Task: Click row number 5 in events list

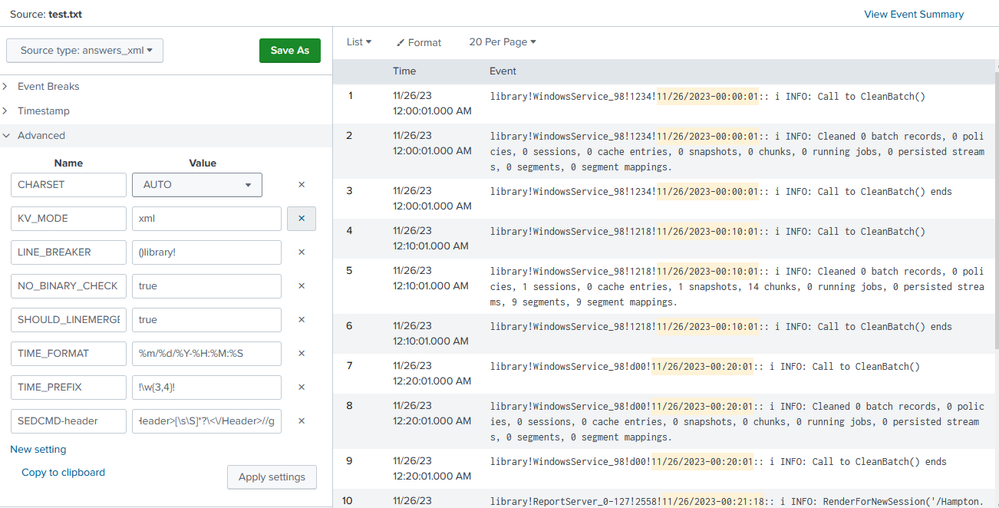Action: point(349,271)
